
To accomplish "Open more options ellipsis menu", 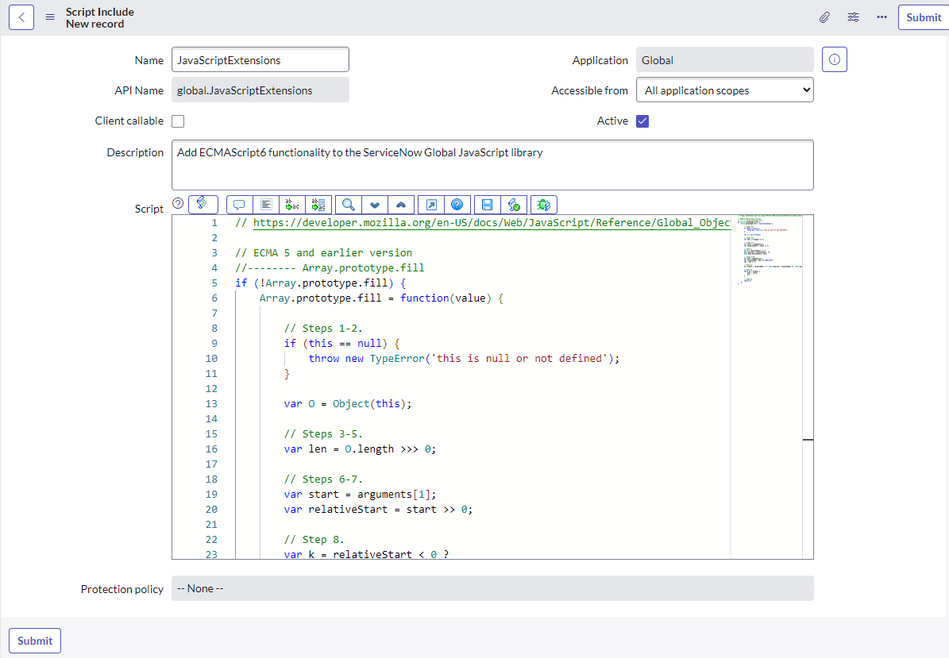I will pos(882,17).
